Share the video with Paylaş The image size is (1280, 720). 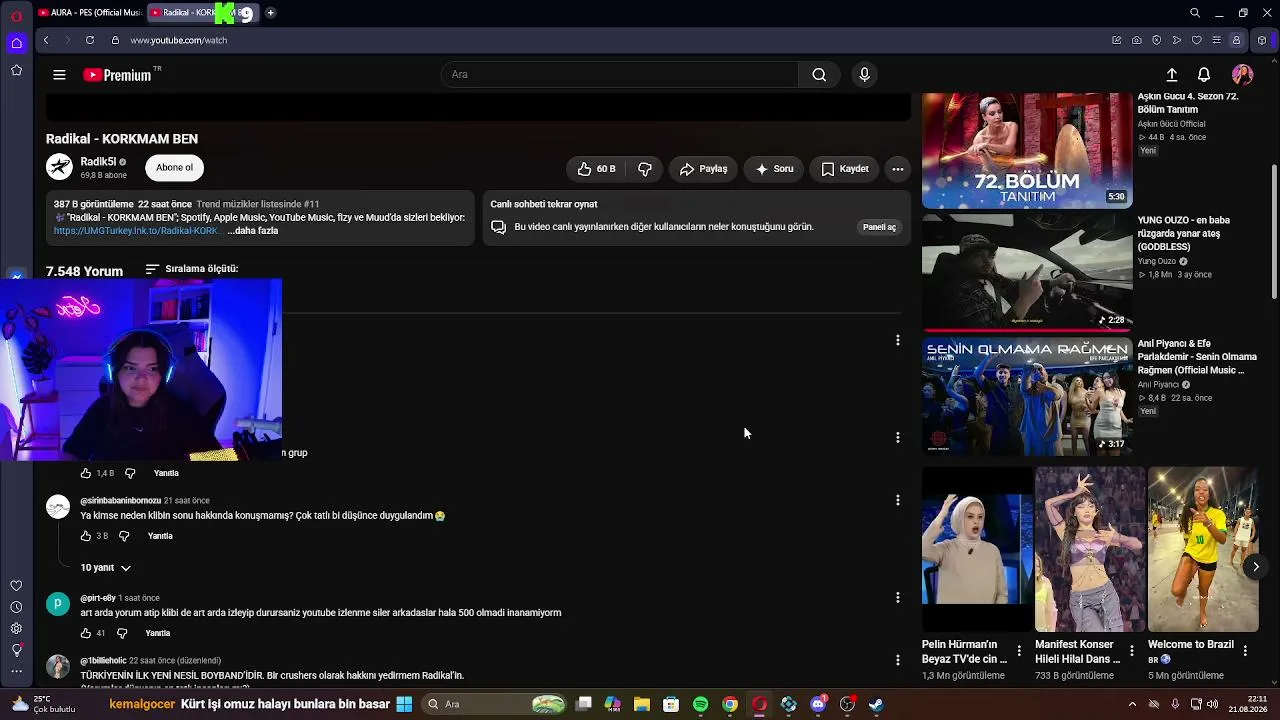coord(704,169)
